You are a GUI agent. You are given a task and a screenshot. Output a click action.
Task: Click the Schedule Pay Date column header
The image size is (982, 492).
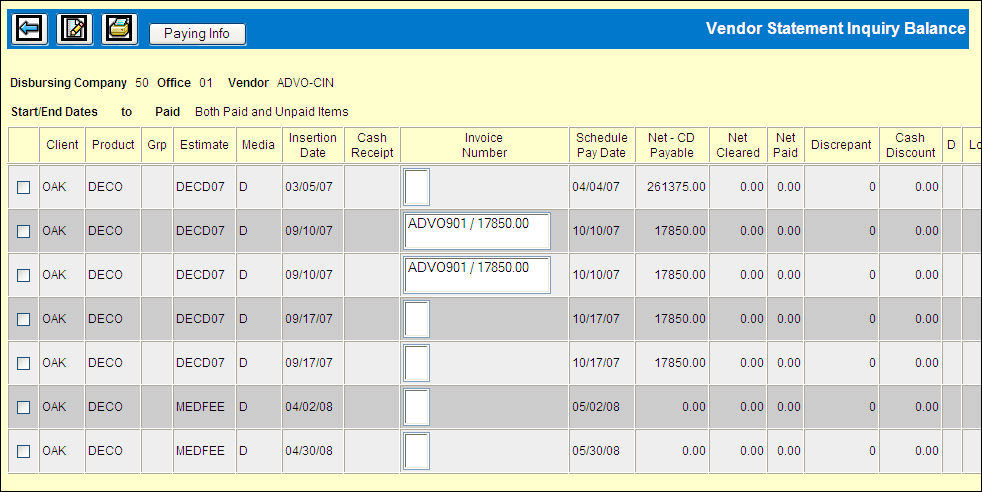click(602, 145)
